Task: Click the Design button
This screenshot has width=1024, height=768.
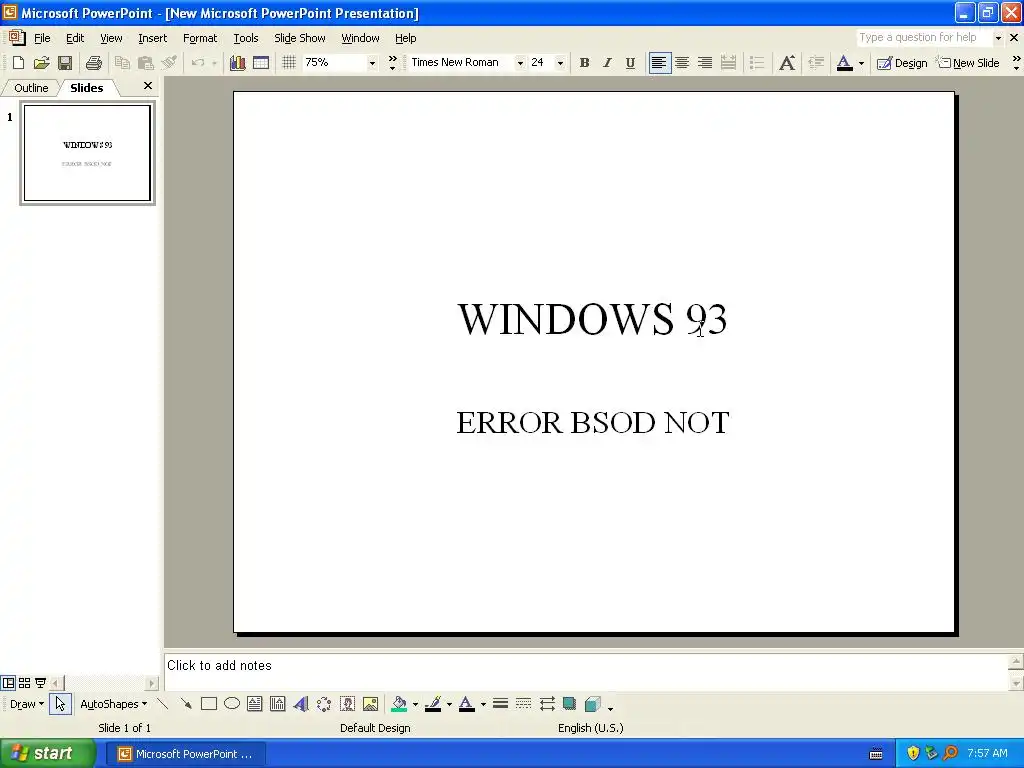Action: (902, 63)
